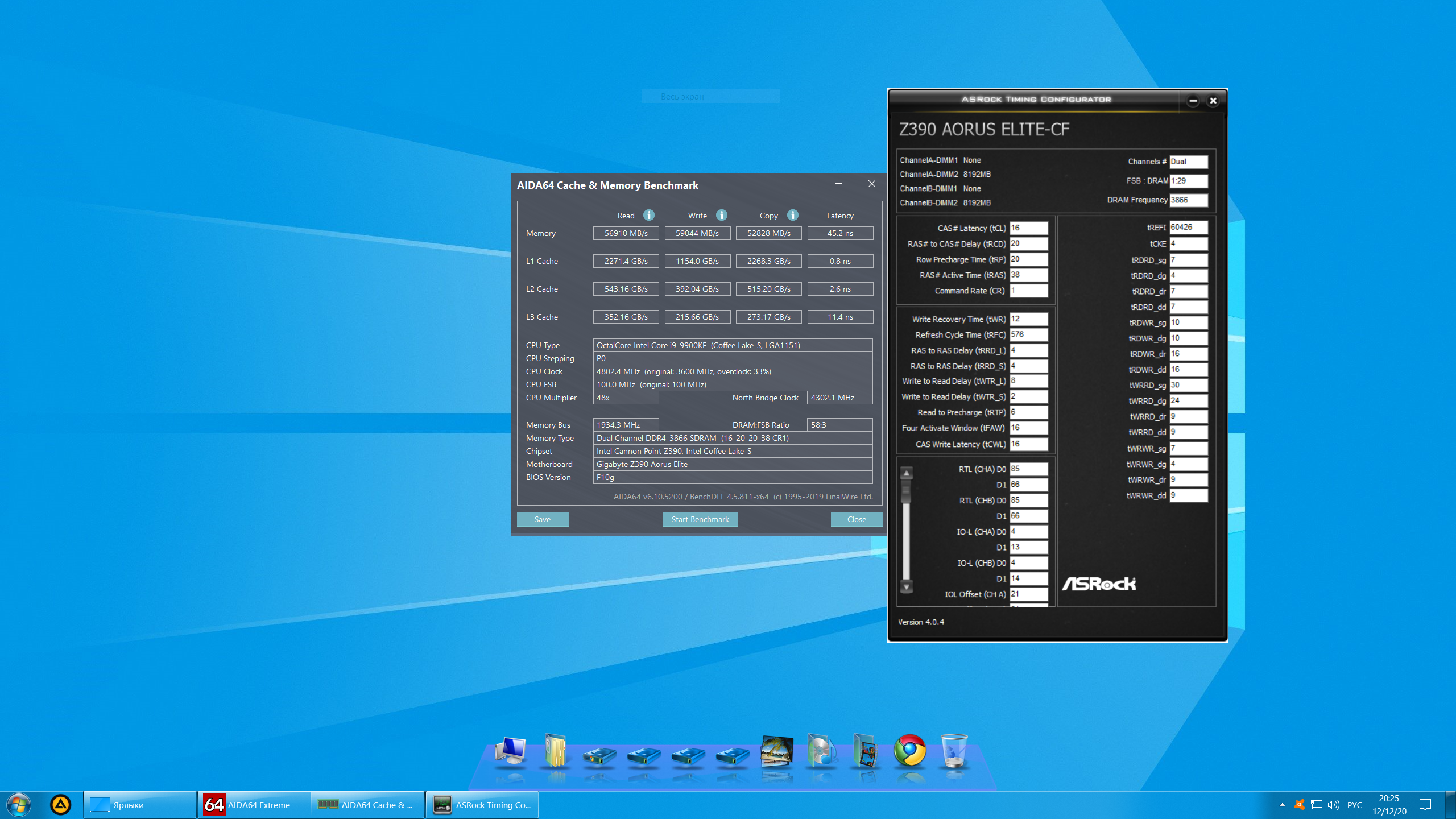Screen dimensions: 1456x819
Task: Click the vertical scrollbar thumb in RTL panel
Action: click(907, 491)
